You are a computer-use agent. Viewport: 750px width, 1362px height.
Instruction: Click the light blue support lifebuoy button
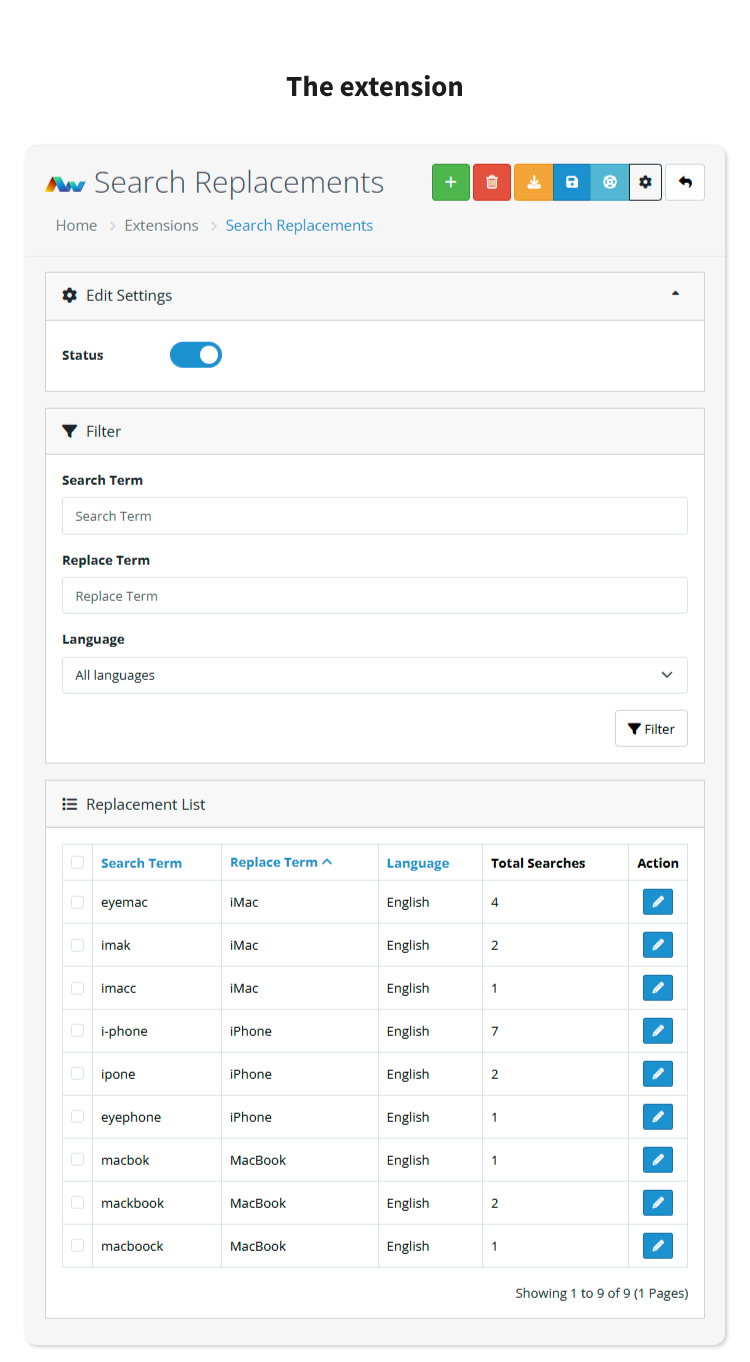coord(610,182)
